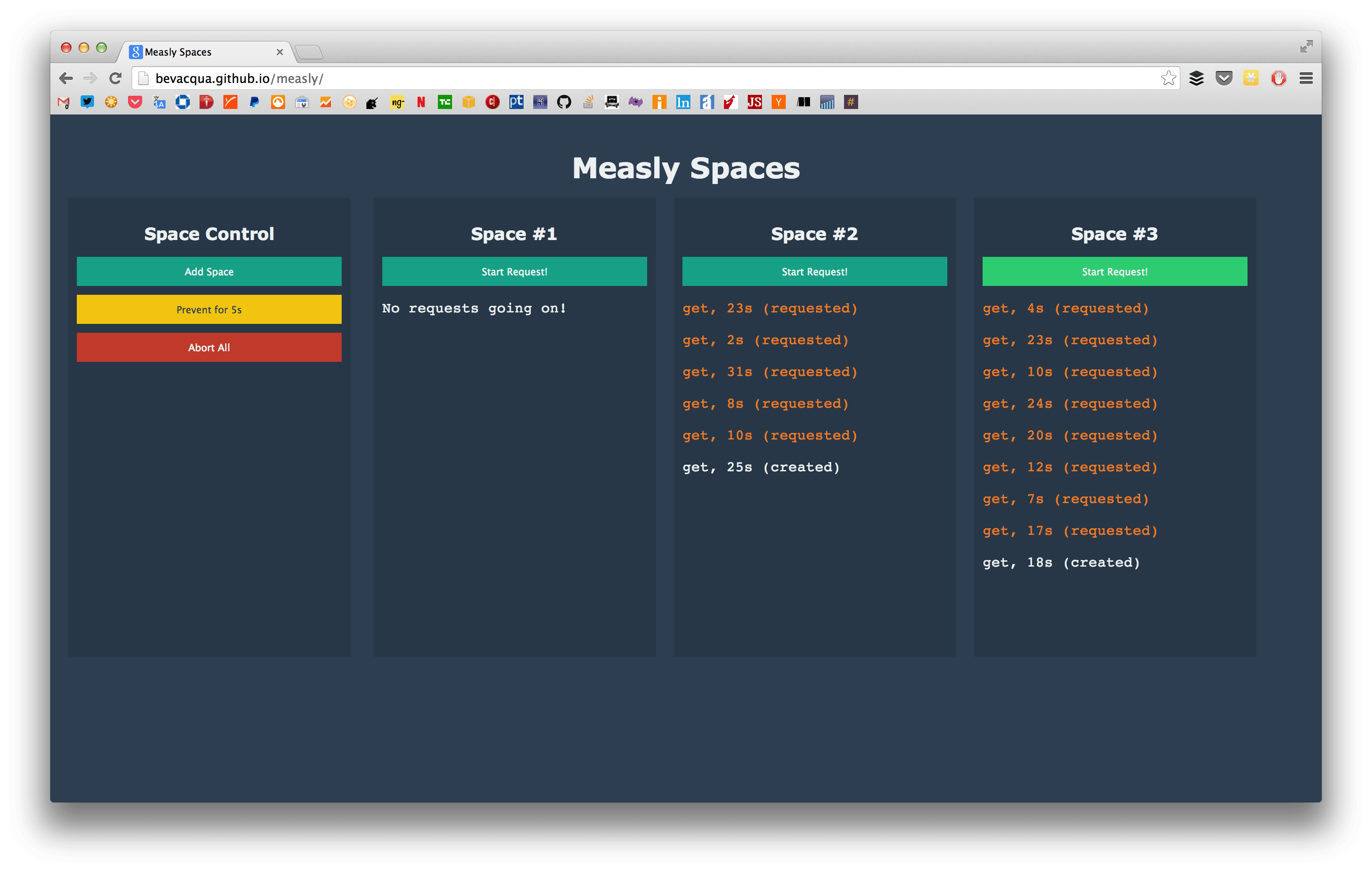Open the Netflix bookmark icon

pyautogui.click(x=421, y=102)
